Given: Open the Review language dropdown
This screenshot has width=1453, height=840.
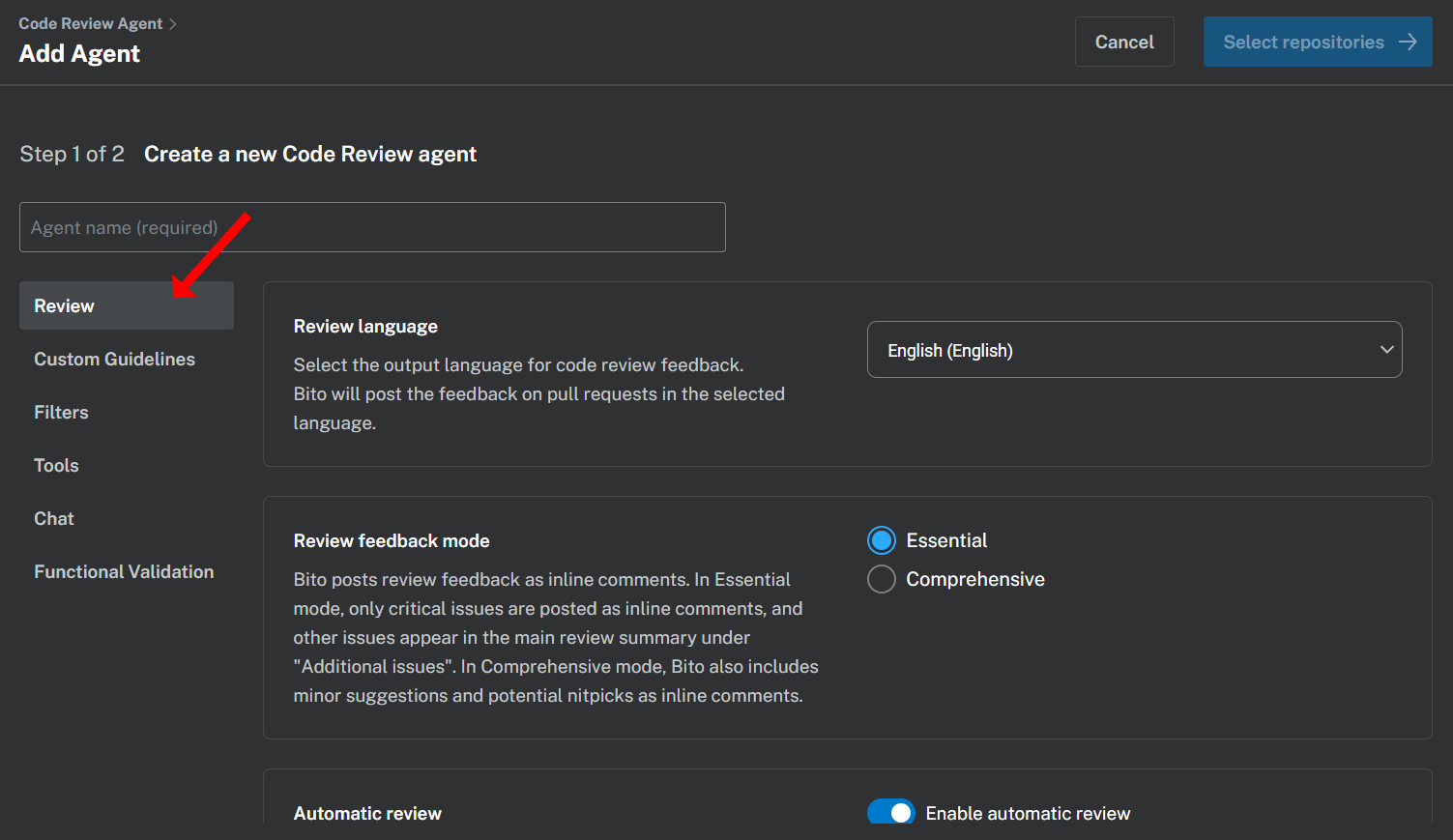Looking at the screenshot, I should tap(1133, 350).
